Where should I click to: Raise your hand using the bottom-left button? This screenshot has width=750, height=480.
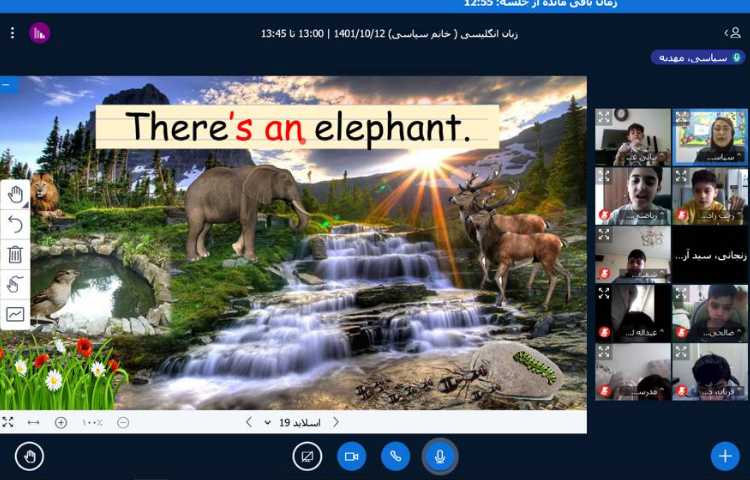(x=29, y=456)
